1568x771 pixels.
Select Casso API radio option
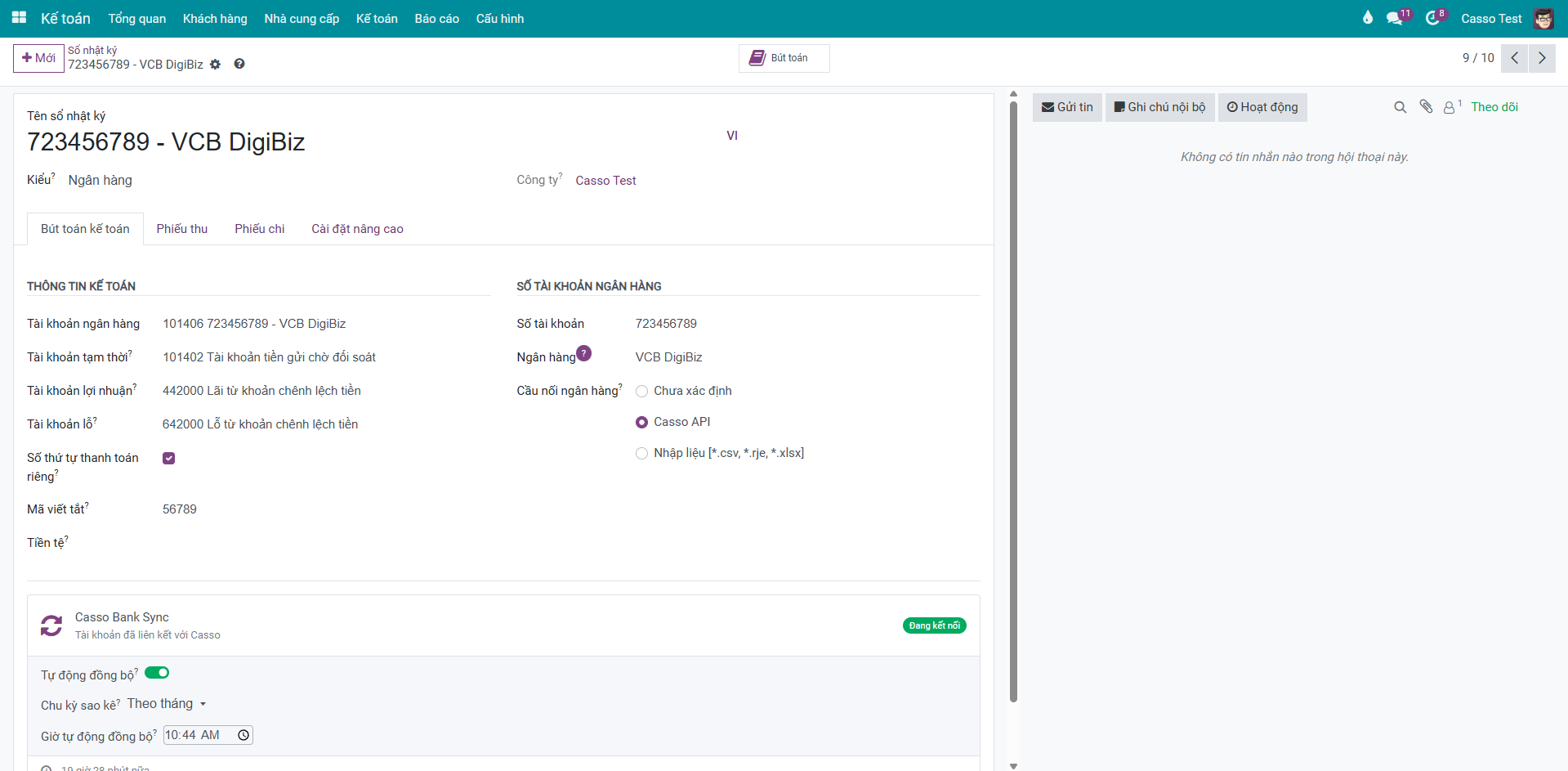641,423
